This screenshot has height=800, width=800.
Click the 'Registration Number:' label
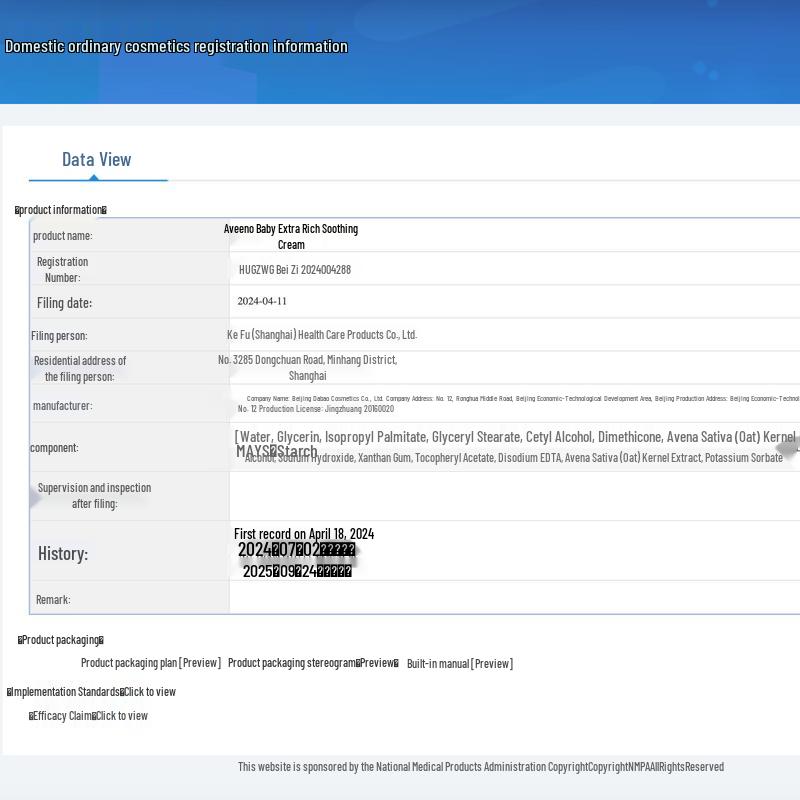pos(62,270)
